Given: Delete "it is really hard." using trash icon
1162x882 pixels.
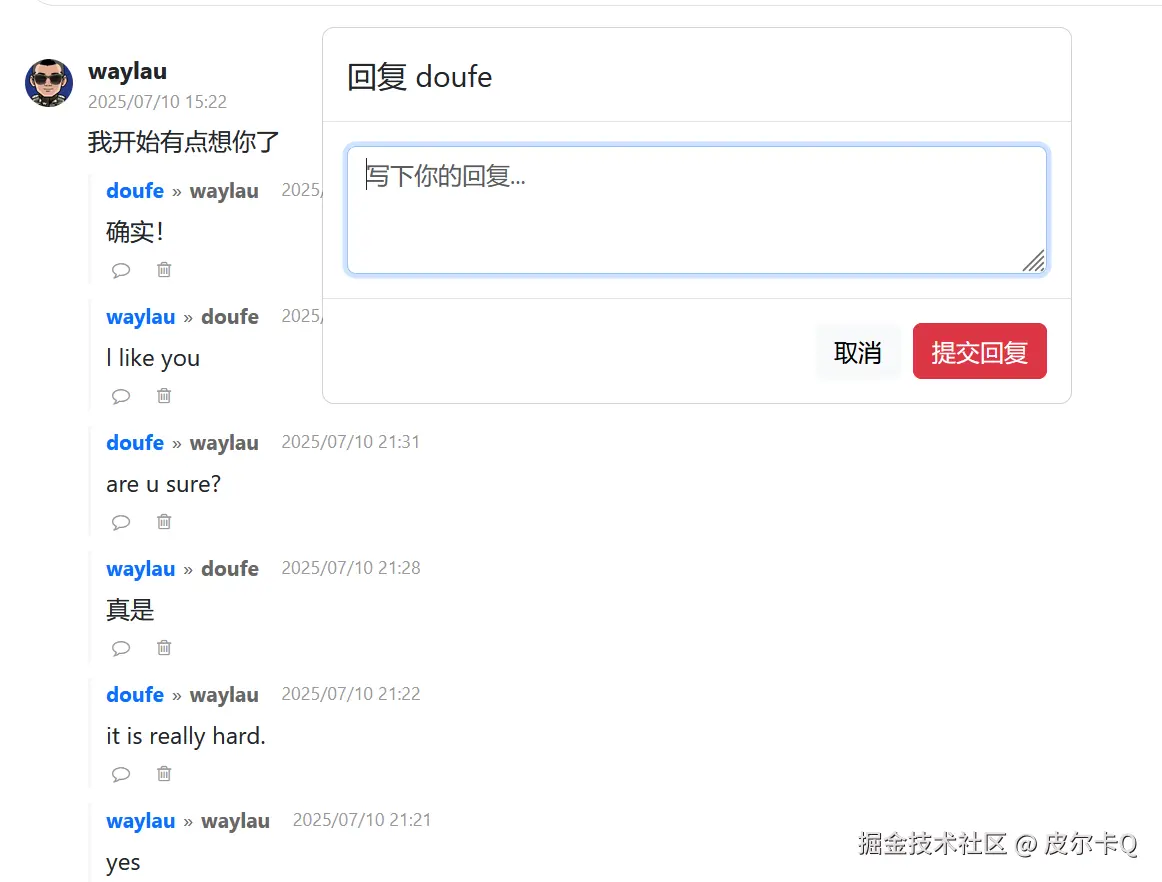Looking at the screenshot, I should pos(163,773).
